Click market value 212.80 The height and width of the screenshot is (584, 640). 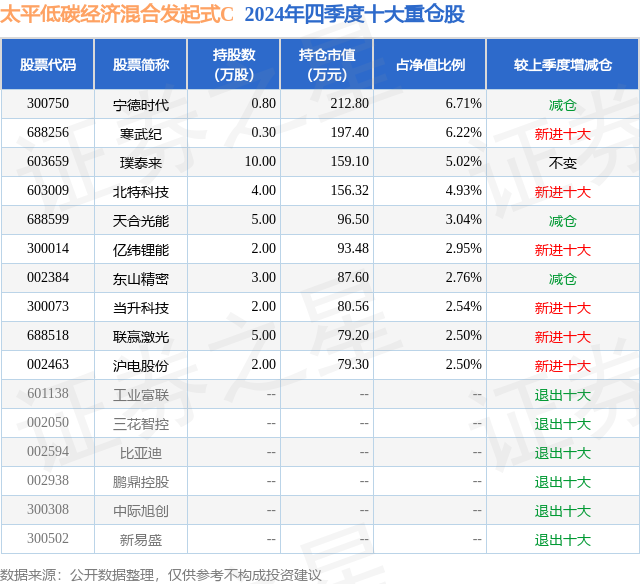349,103
